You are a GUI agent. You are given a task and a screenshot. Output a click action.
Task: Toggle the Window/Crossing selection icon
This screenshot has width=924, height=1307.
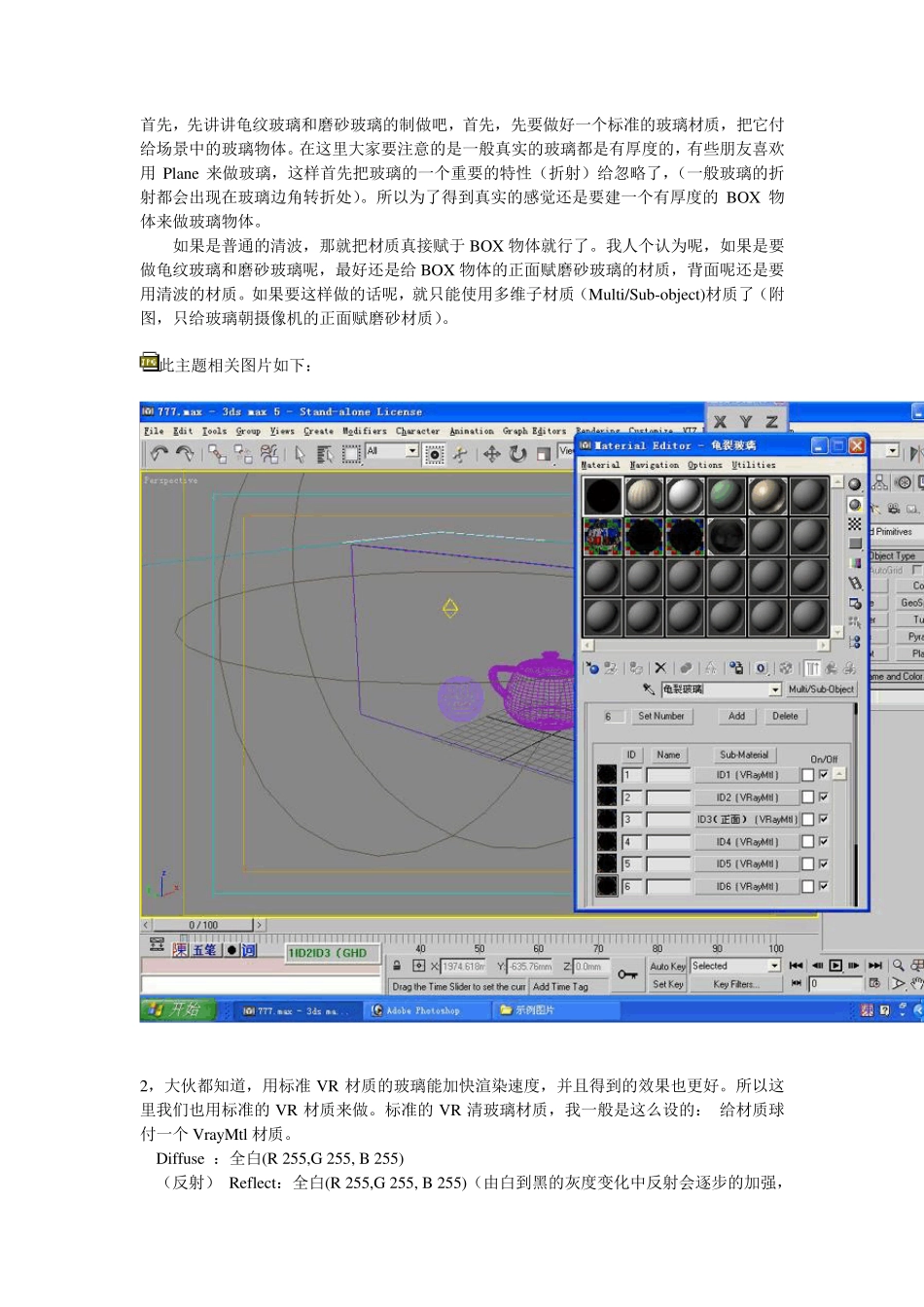tap(435, 453)
